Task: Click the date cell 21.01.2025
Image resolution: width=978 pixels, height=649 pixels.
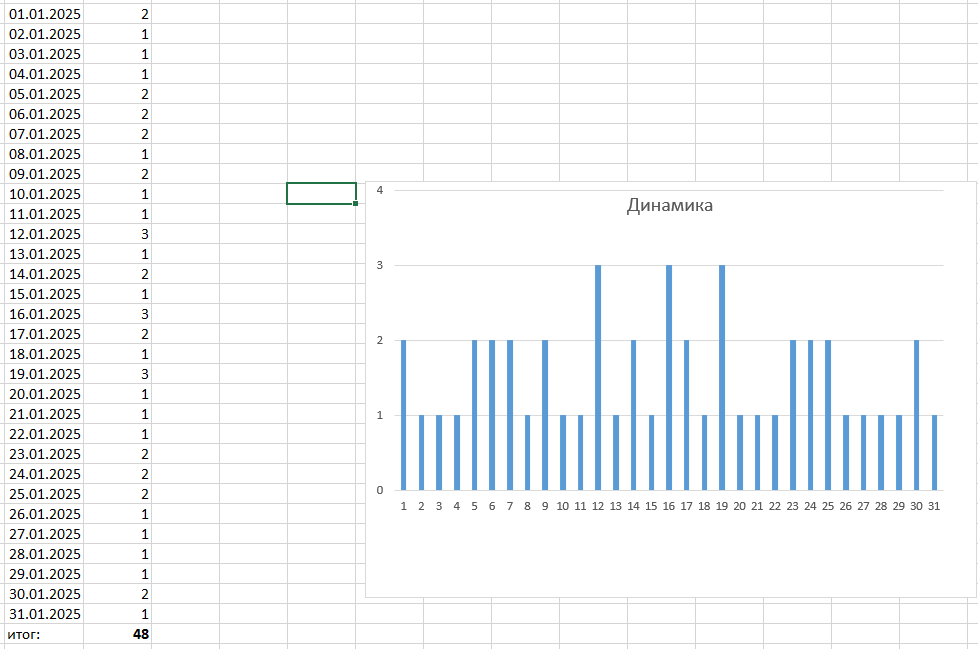Action: [44, 413]
